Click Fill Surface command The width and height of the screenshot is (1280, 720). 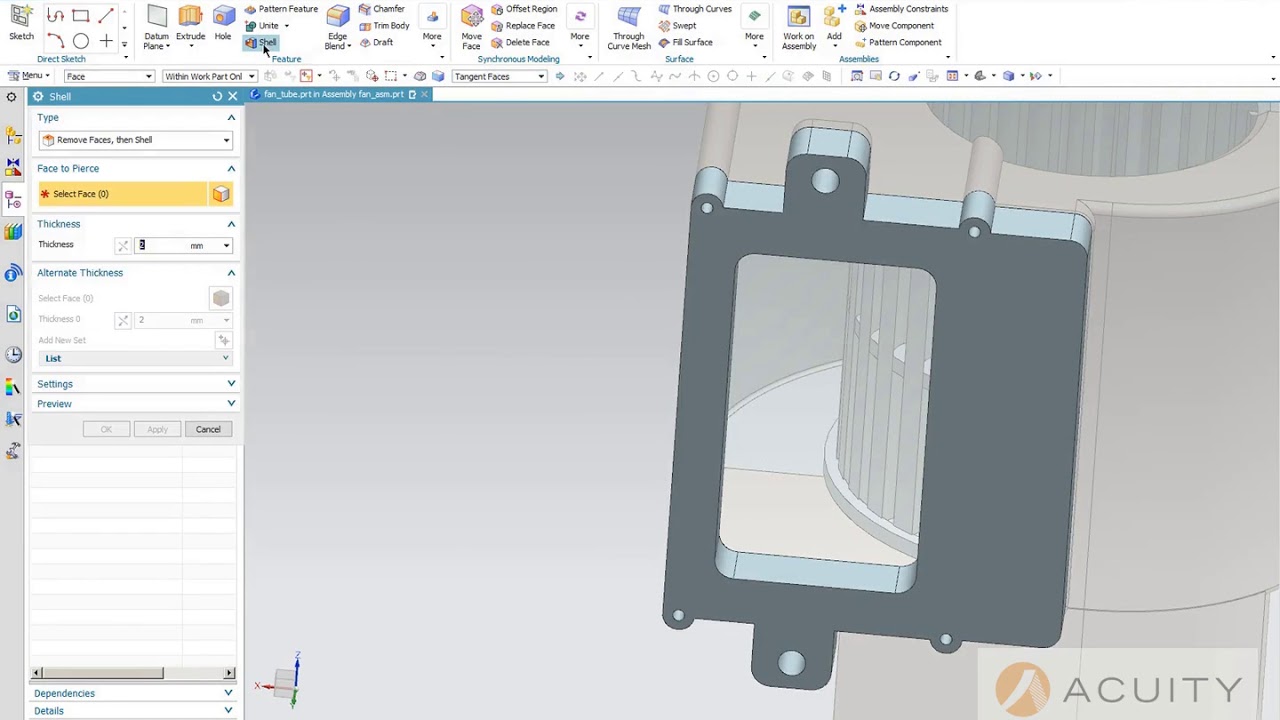point(685,43)
